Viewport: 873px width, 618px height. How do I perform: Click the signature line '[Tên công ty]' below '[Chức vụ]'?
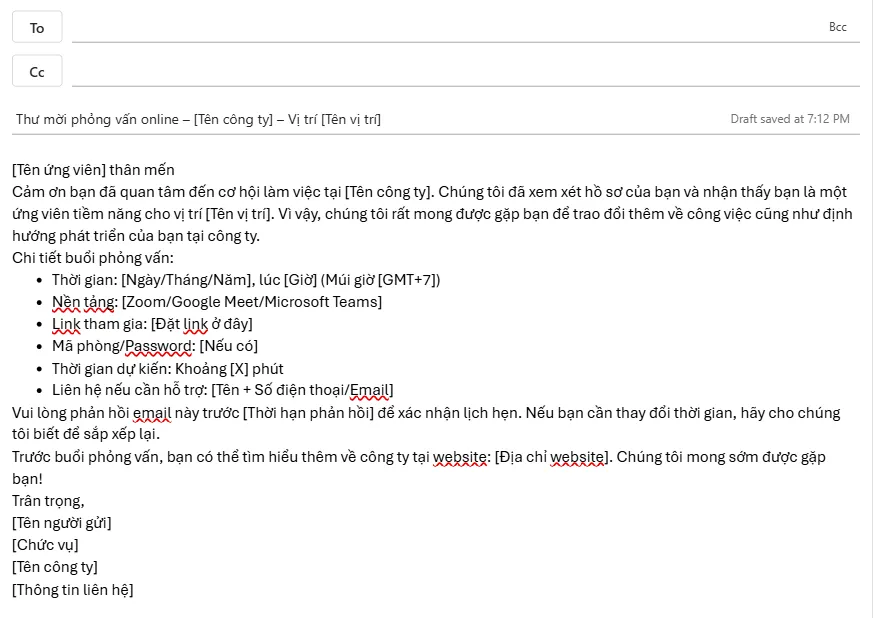tap(55, 567)
